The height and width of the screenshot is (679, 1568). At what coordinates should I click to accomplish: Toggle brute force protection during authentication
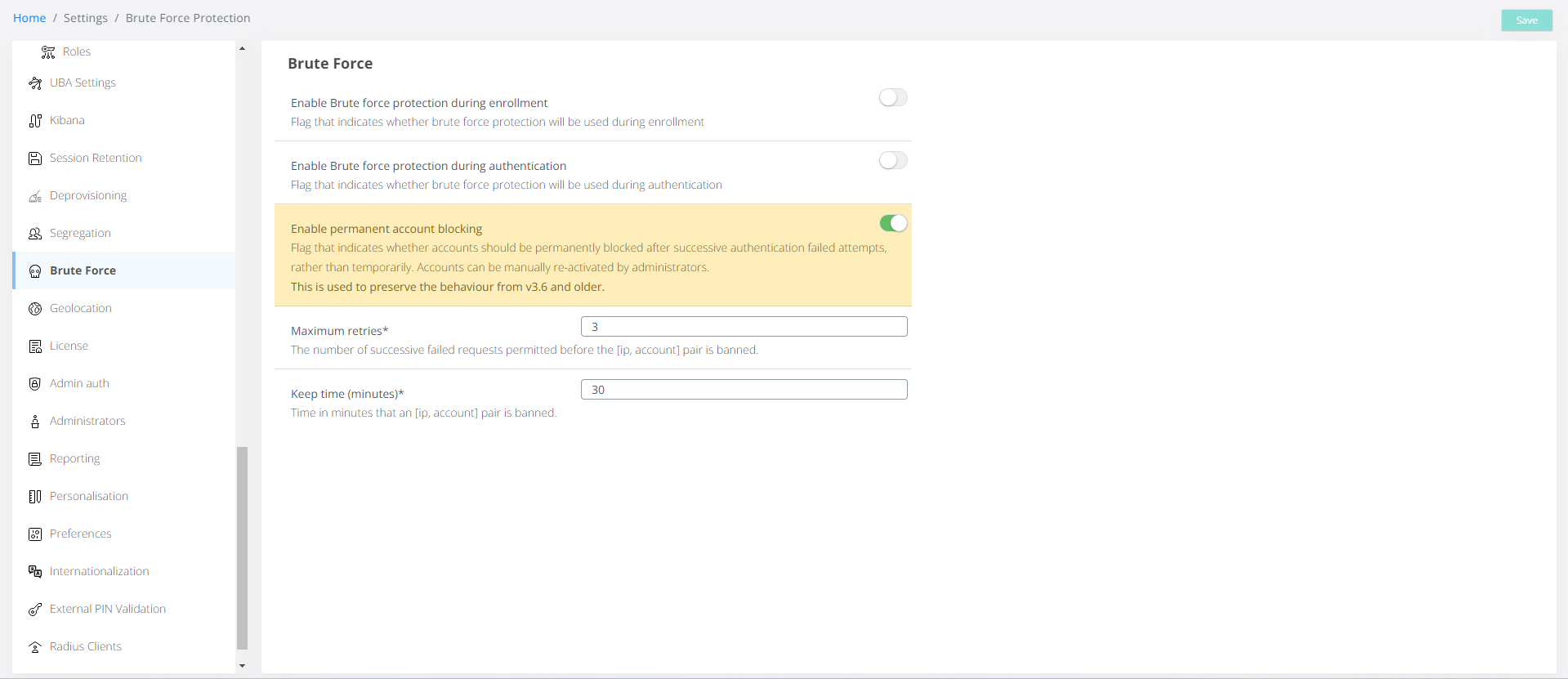892,161
